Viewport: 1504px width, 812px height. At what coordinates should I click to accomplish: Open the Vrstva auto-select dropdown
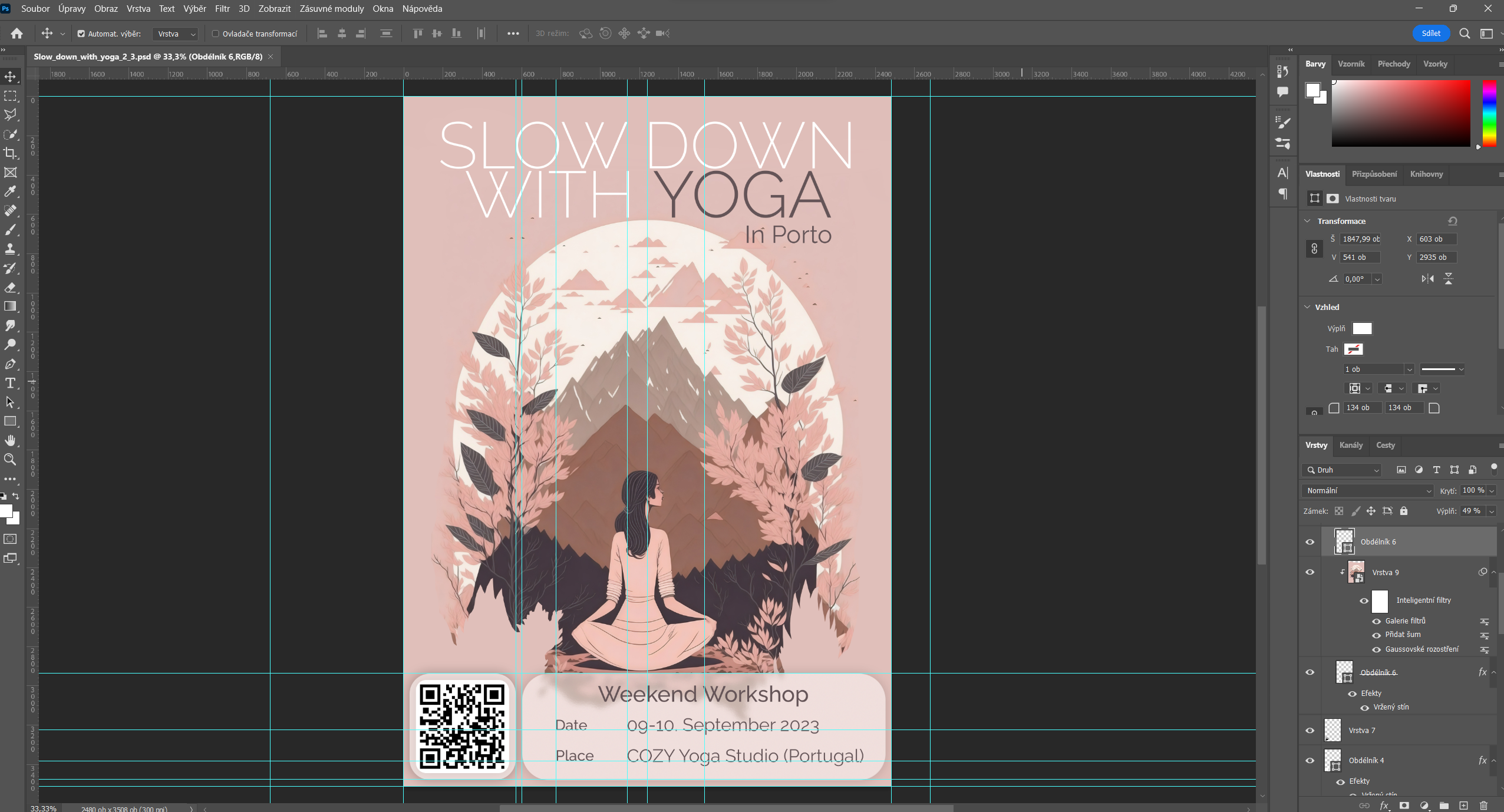coord(176,34)
